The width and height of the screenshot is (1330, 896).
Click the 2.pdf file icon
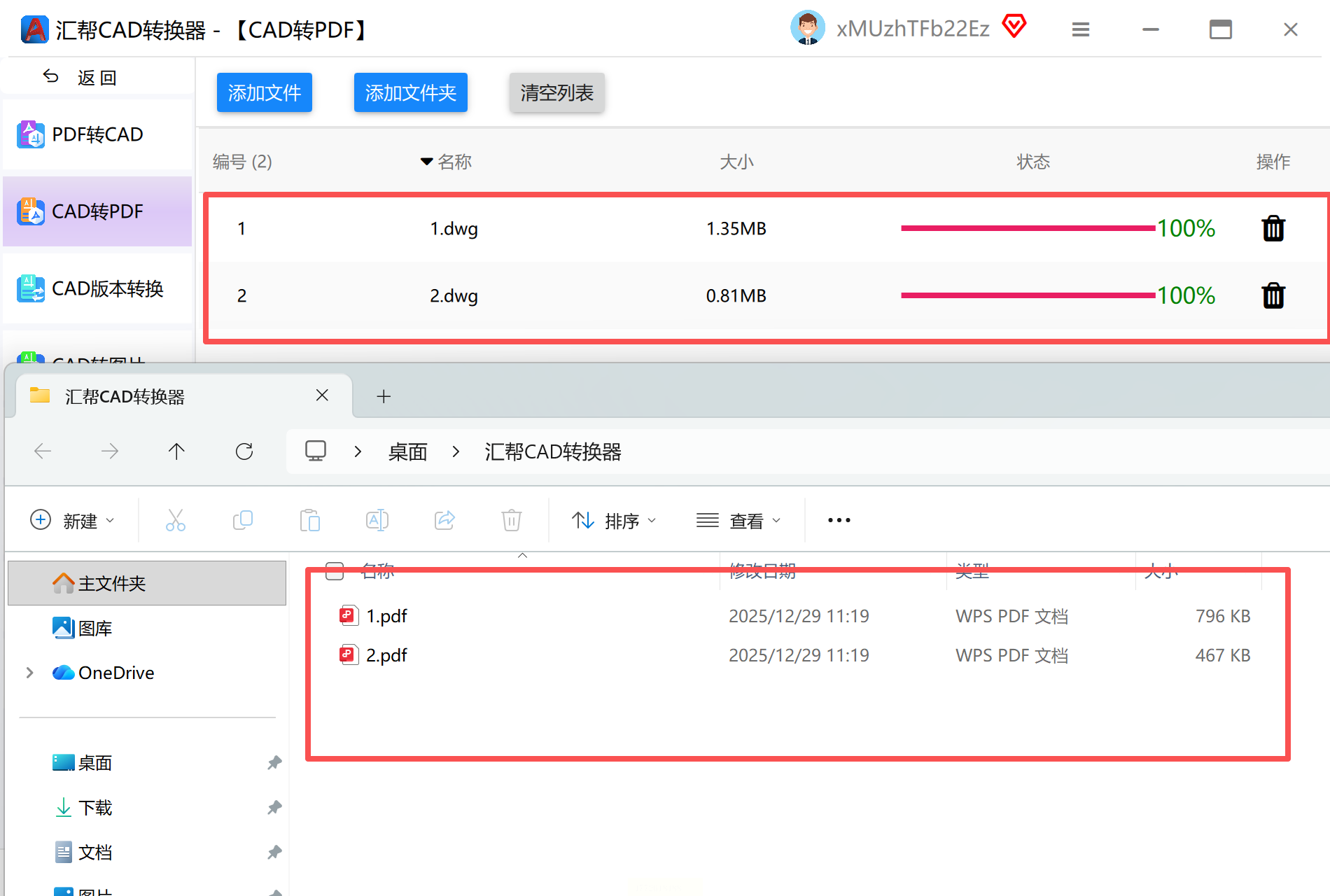pyautogui.click(x=349, y=655)
